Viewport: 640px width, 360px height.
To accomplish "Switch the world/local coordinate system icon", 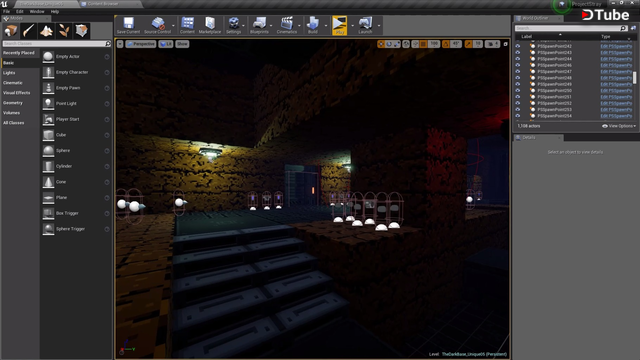I will coord(406,44).
